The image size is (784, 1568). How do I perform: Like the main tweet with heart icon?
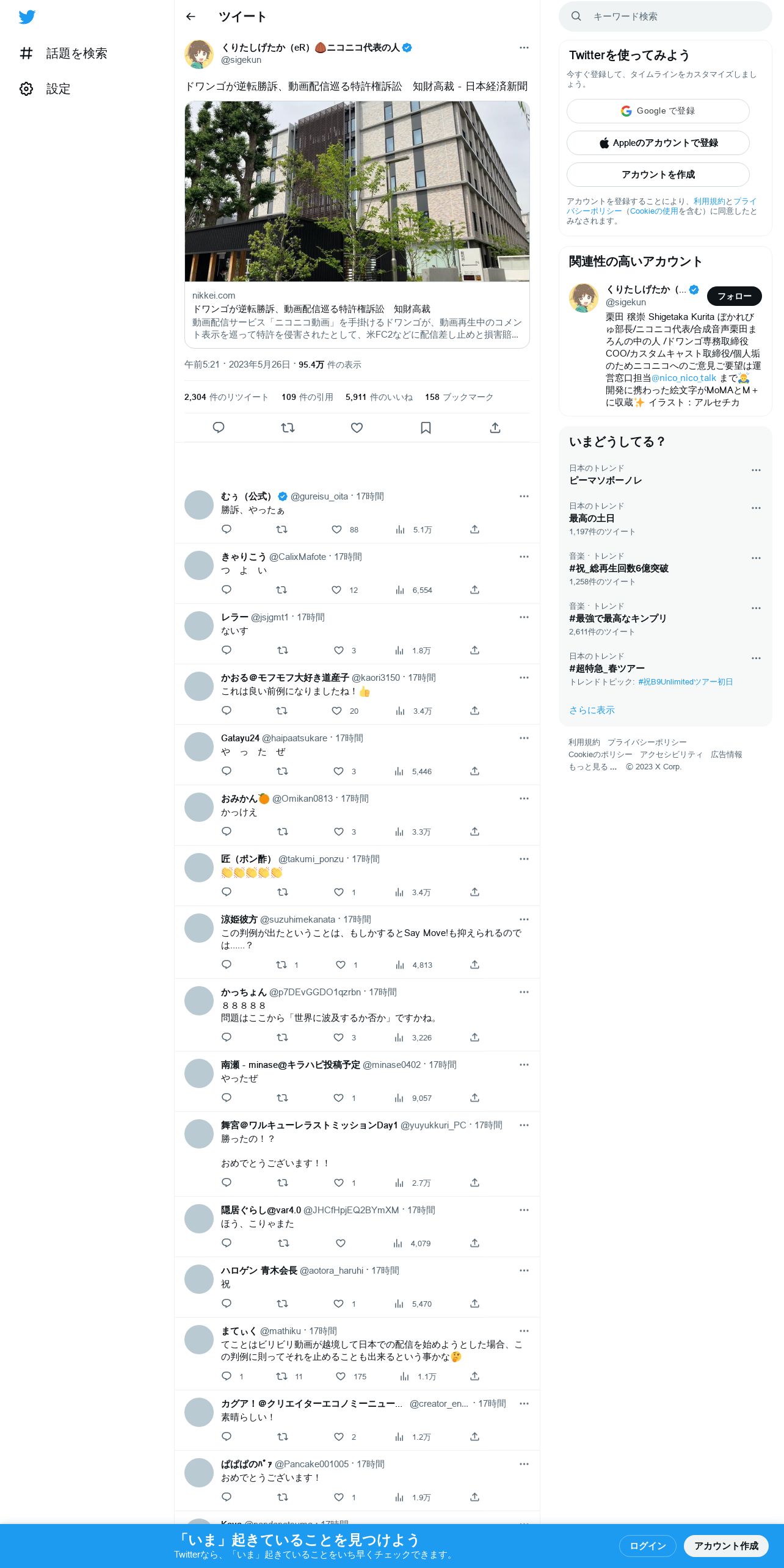coord(357,427)
